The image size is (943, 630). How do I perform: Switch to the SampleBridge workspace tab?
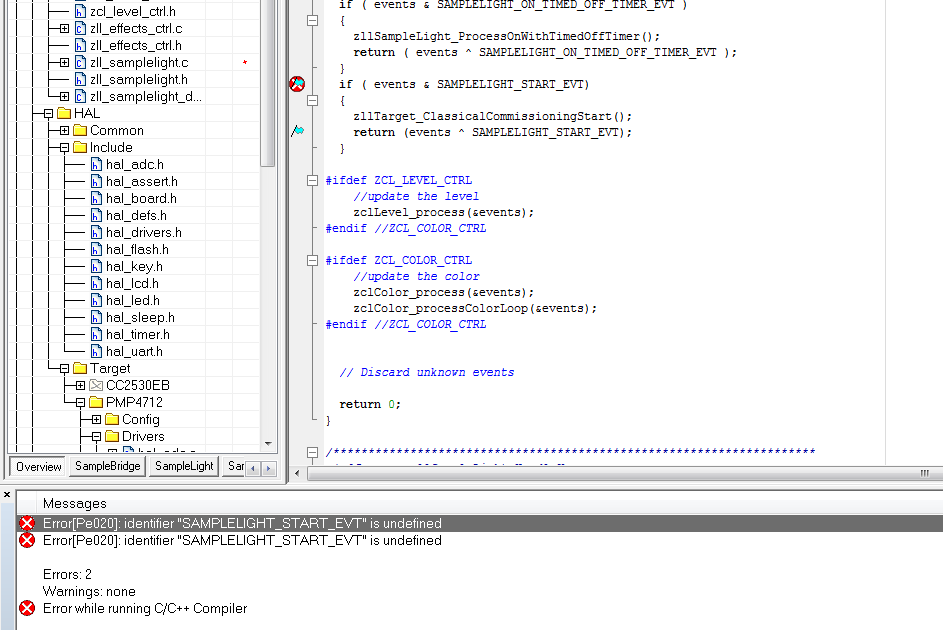[x=108, y=466]
